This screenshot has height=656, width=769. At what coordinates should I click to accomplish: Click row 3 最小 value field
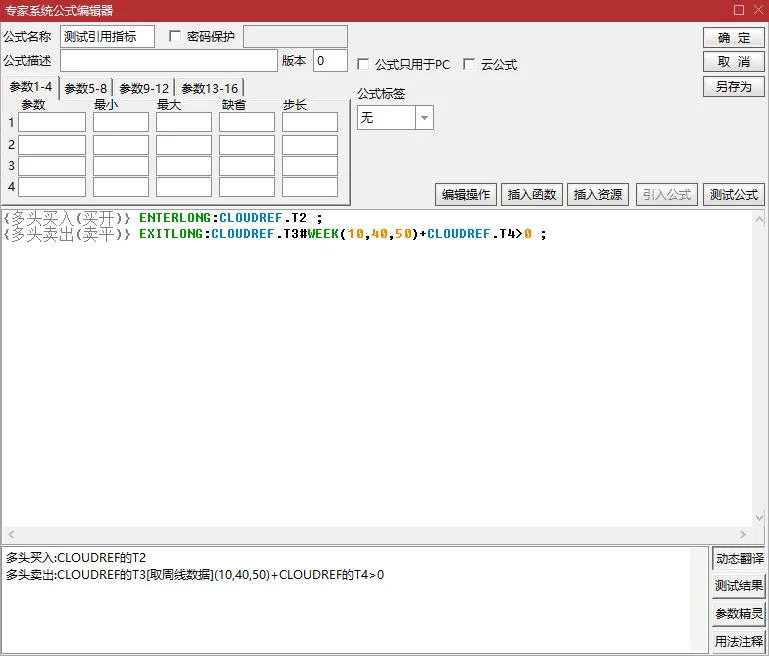pyautogui.click(x=121, y=166)
